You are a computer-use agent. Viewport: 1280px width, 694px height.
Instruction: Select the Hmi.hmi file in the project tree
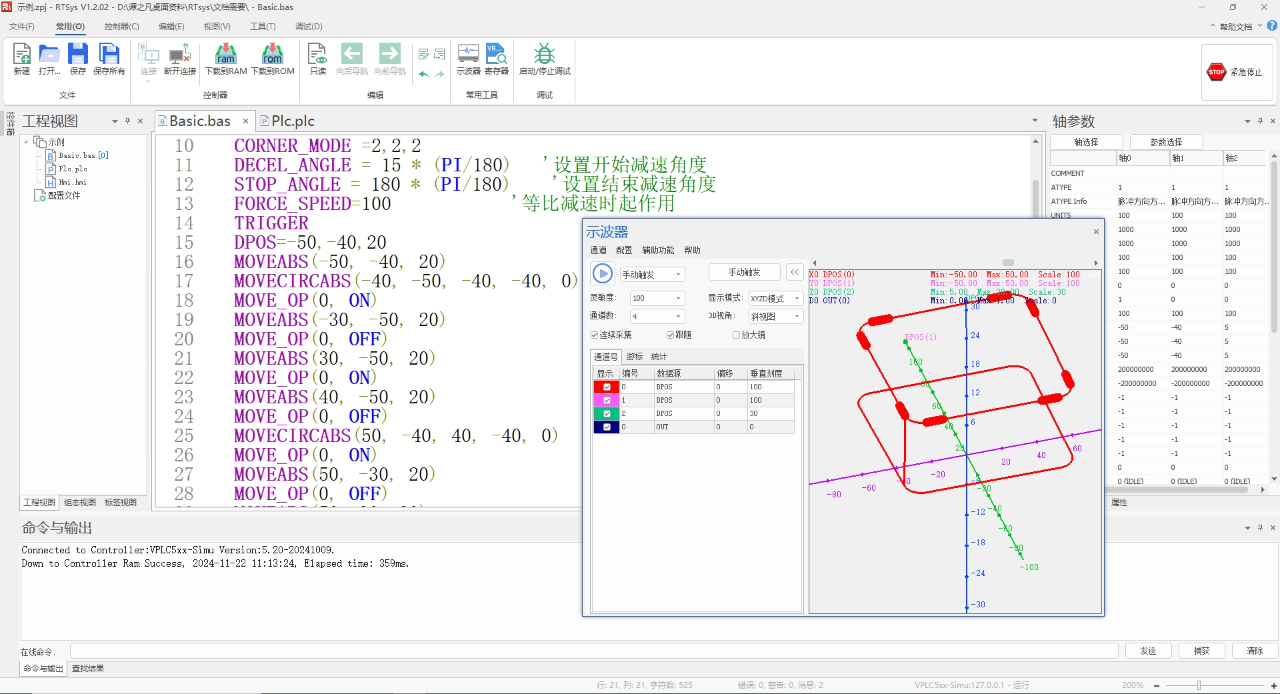(x=71, y=182)
